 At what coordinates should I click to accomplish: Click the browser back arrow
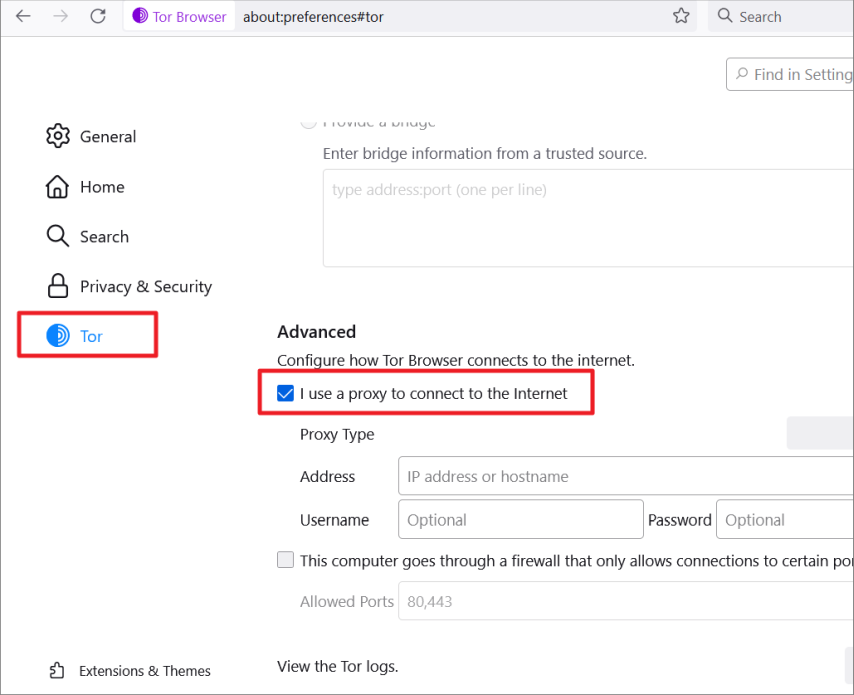23,16
